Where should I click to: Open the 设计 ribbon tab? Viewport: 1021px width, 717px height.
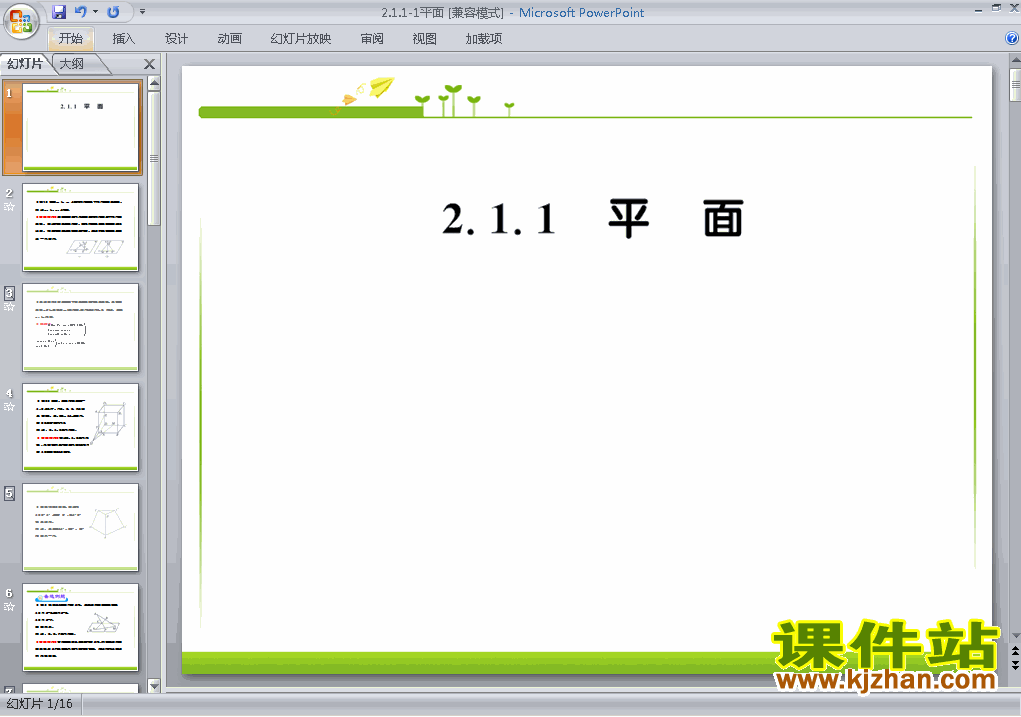coord(176,38)
